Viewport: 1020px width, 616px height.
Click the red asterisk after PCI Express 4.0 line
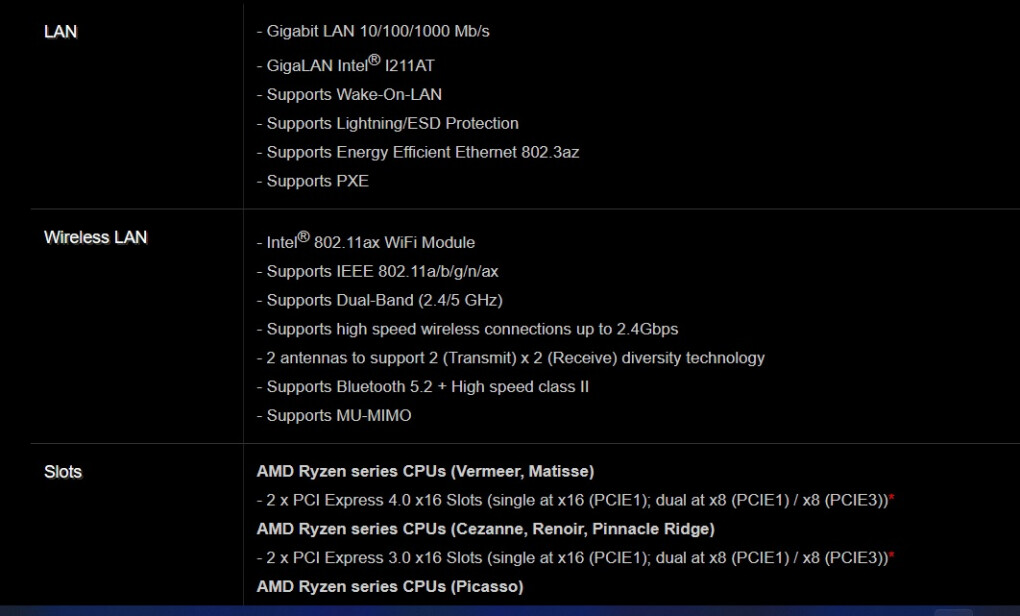tap(892, 498)
